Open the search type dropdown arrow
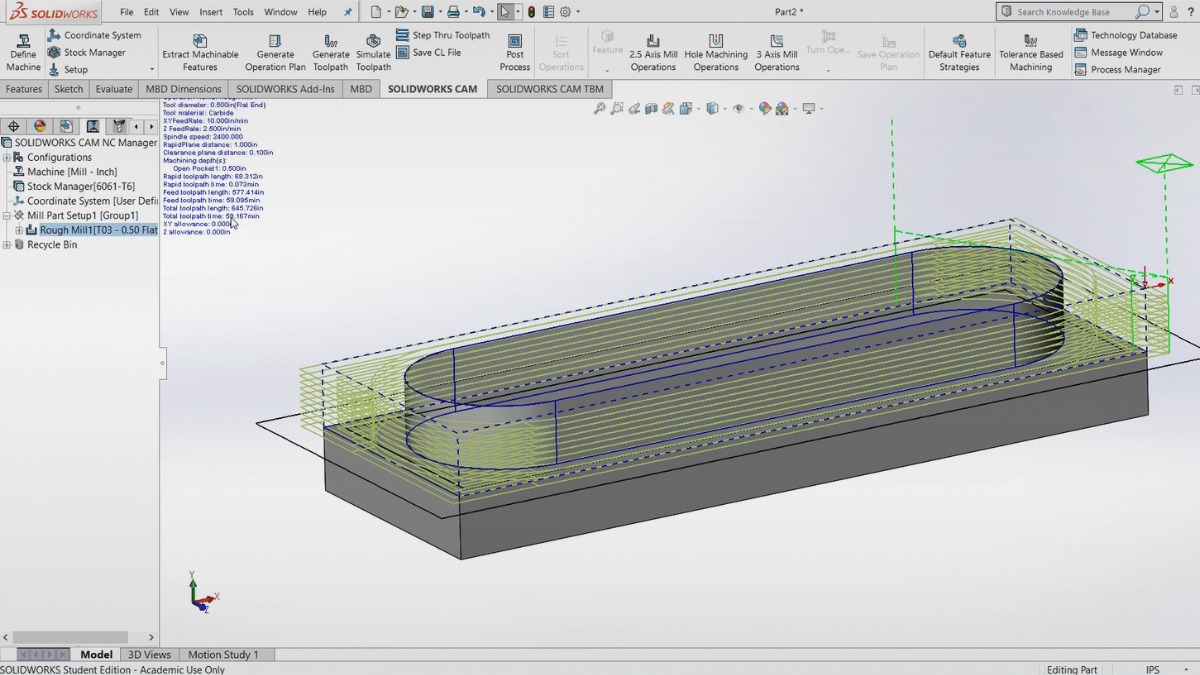The width and height of the screenshot is (1200, 675). click(1157, 12)
